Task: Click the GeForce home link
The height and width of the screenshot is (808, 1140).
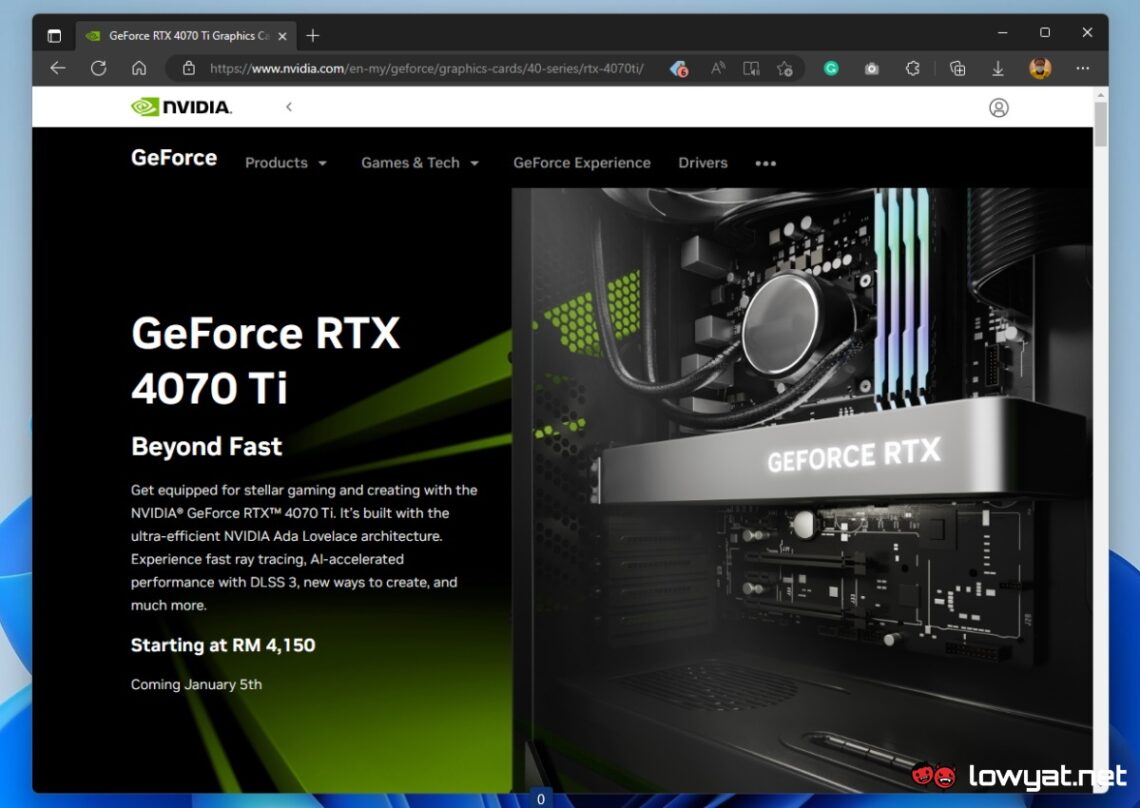Action: coord(173,157)
